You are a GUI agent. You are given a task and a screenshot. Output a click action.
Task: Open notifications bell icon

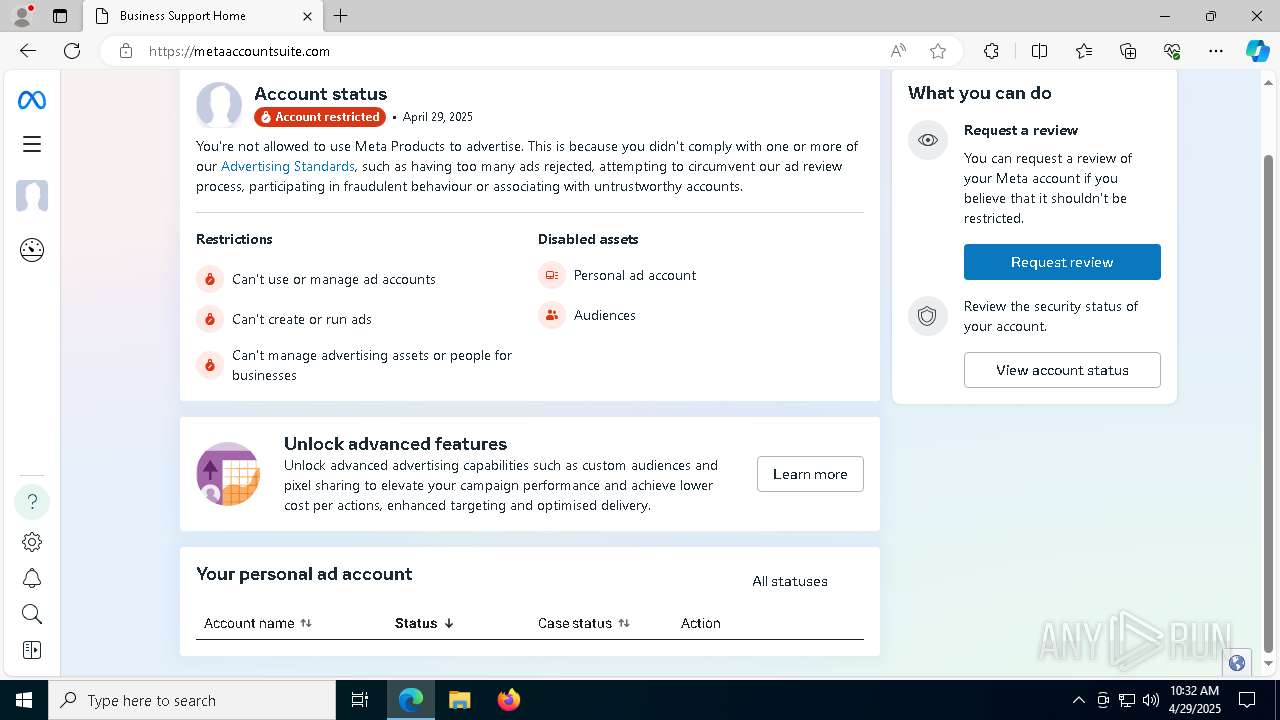click(x=32, y=578)
